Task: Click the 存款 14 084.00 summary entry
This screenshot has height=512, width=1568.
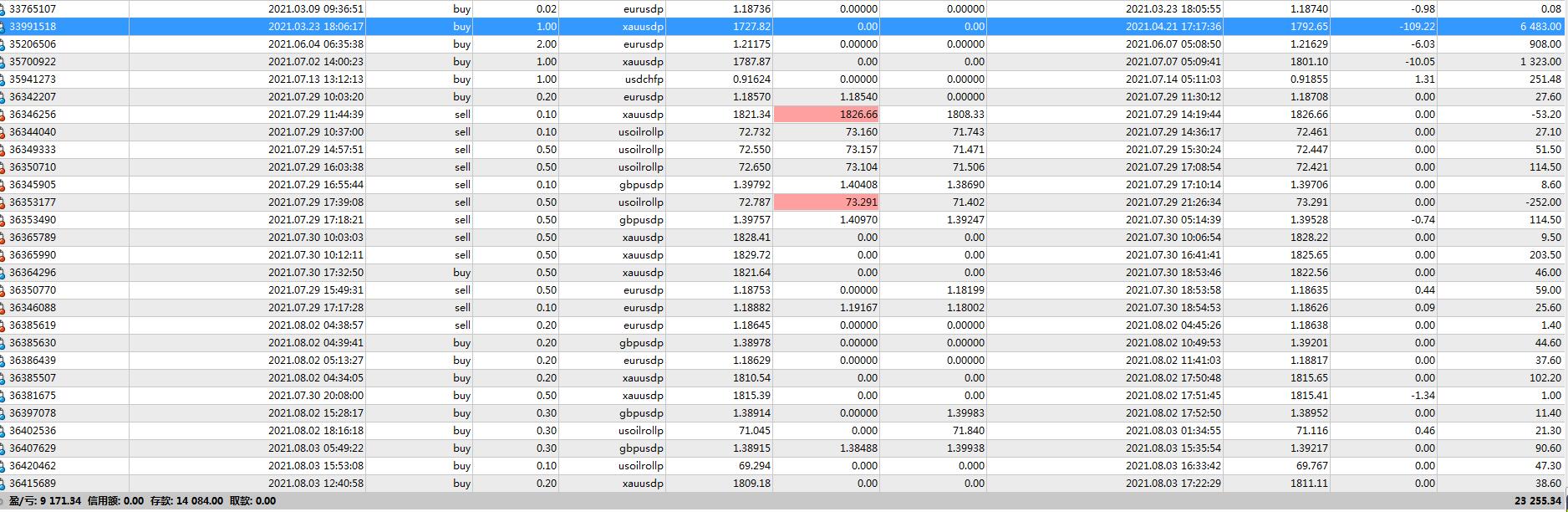Action: 186,501
